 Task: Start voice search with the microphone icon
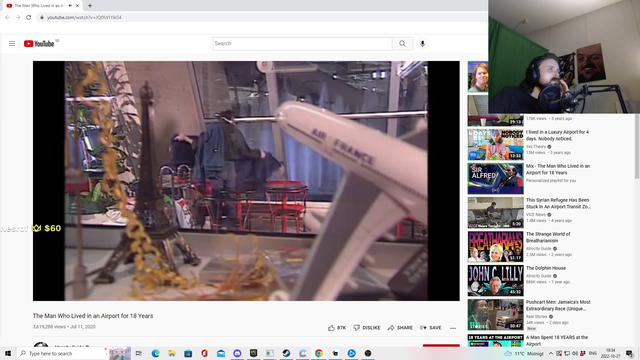click(x=422, y=44)
